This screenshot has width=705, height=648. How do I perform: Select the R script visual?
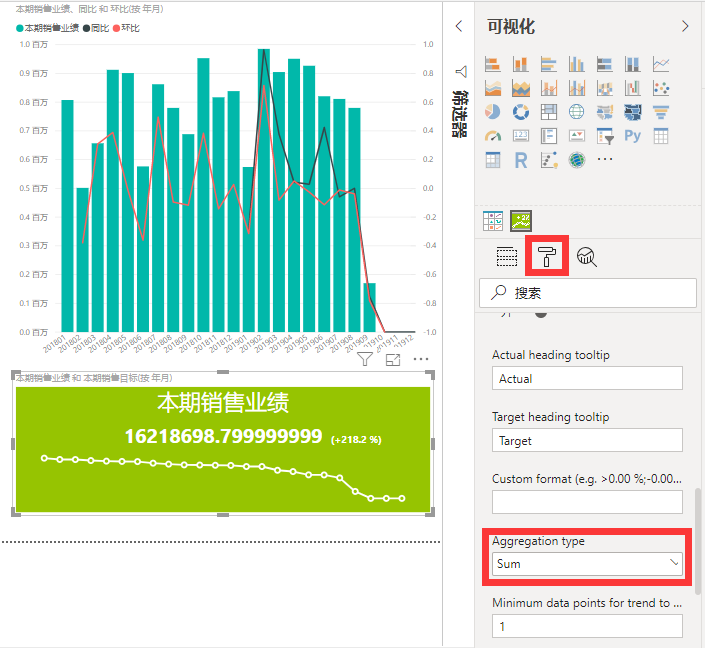[521, 160]
